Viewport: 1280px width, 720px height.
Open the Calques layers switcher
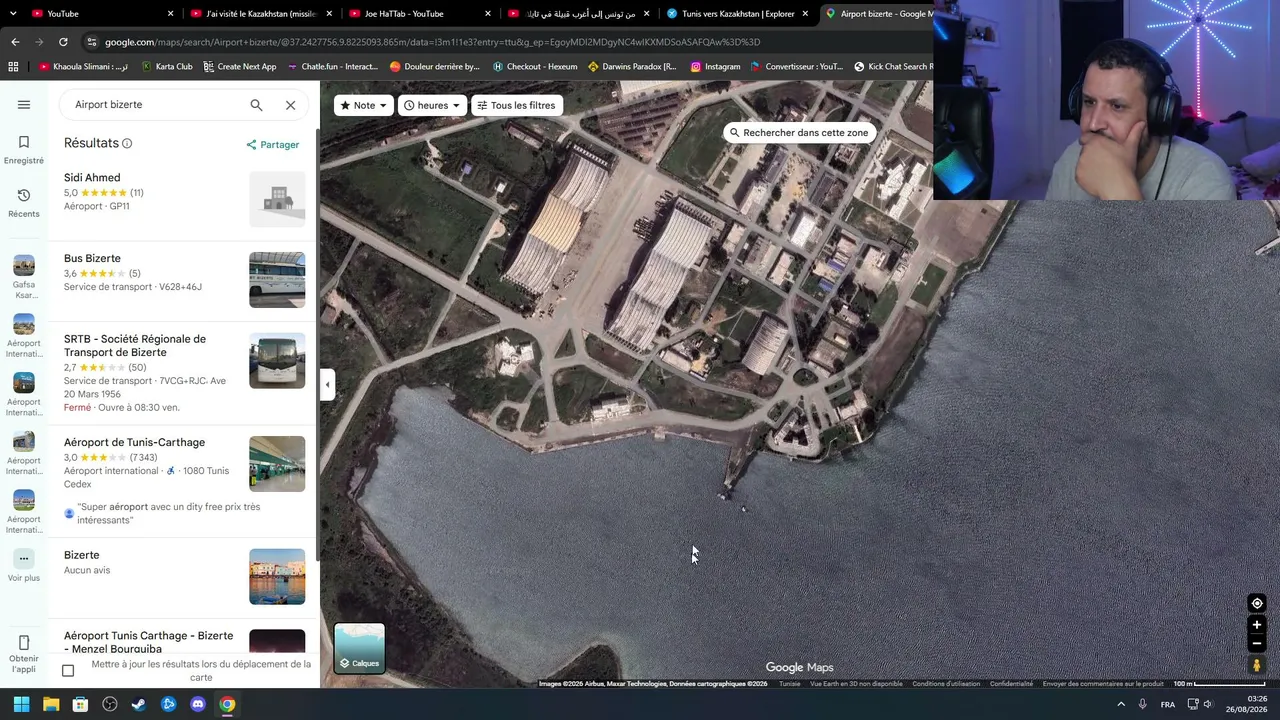(x=359, y=648)
